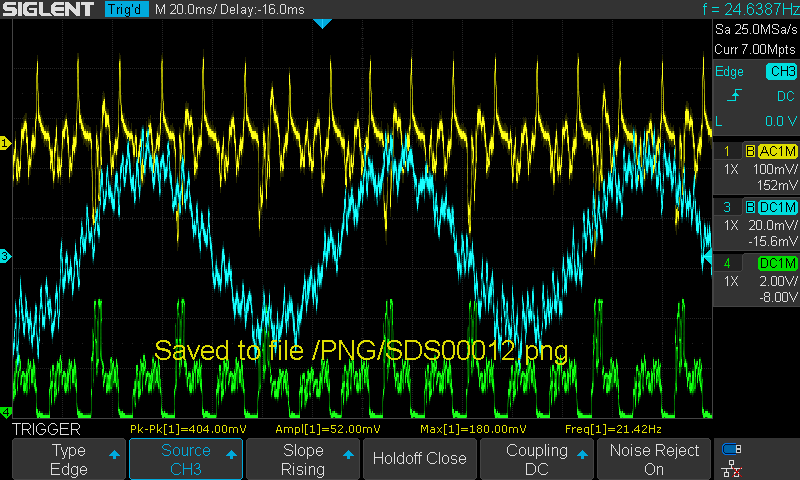The height and width of the screenshot is (480, 800).
Task: Click the LAN network disconnected icon
Action: click(x=732, y=469)
